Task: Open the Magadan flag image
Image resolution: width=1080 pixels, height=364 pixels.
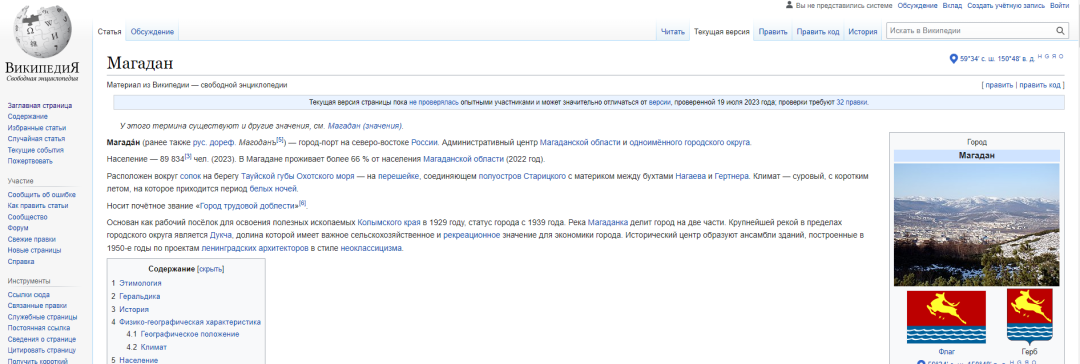Action: tap(946, 316)
